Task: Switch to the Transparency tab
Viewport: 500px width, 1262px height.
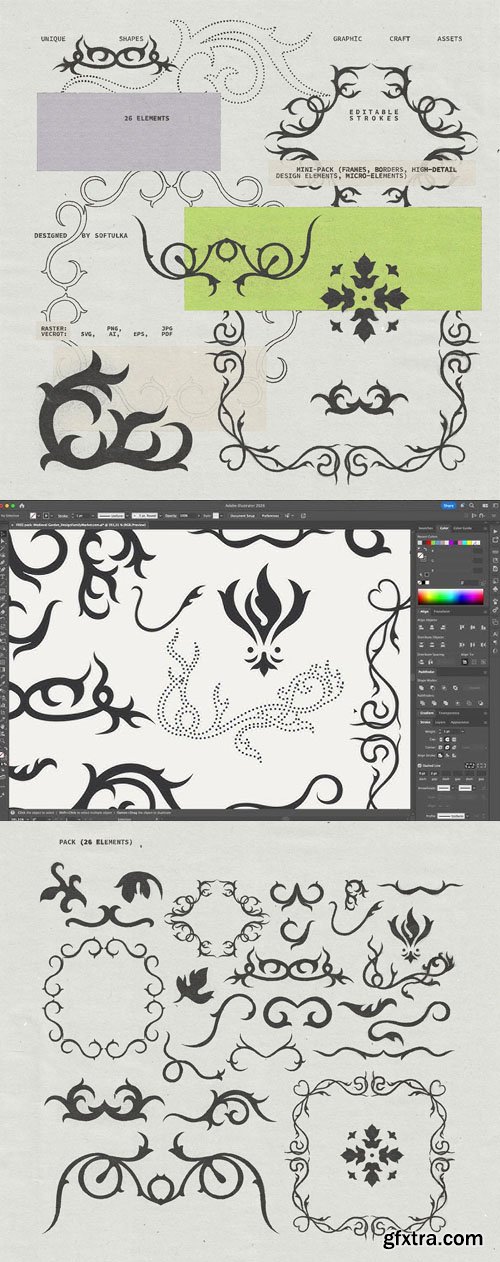Action: [449, 713]
